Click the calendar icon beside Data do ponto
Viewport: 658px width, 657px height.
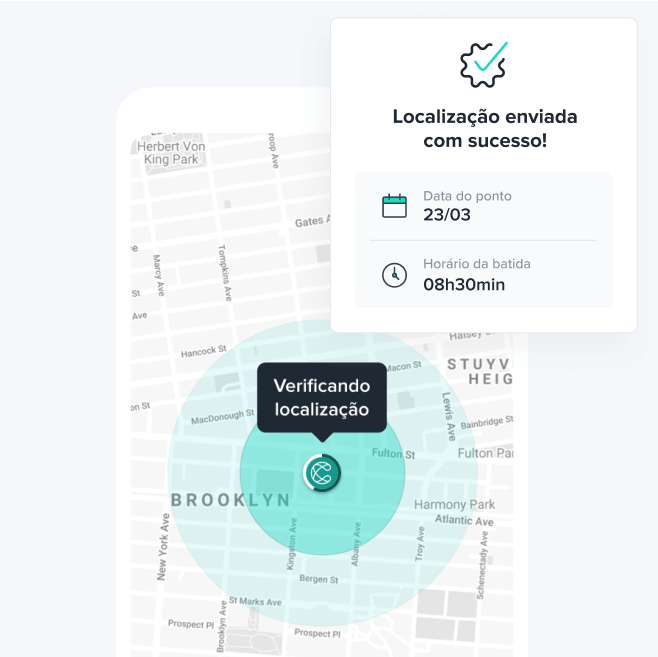[x=394, y=206]
